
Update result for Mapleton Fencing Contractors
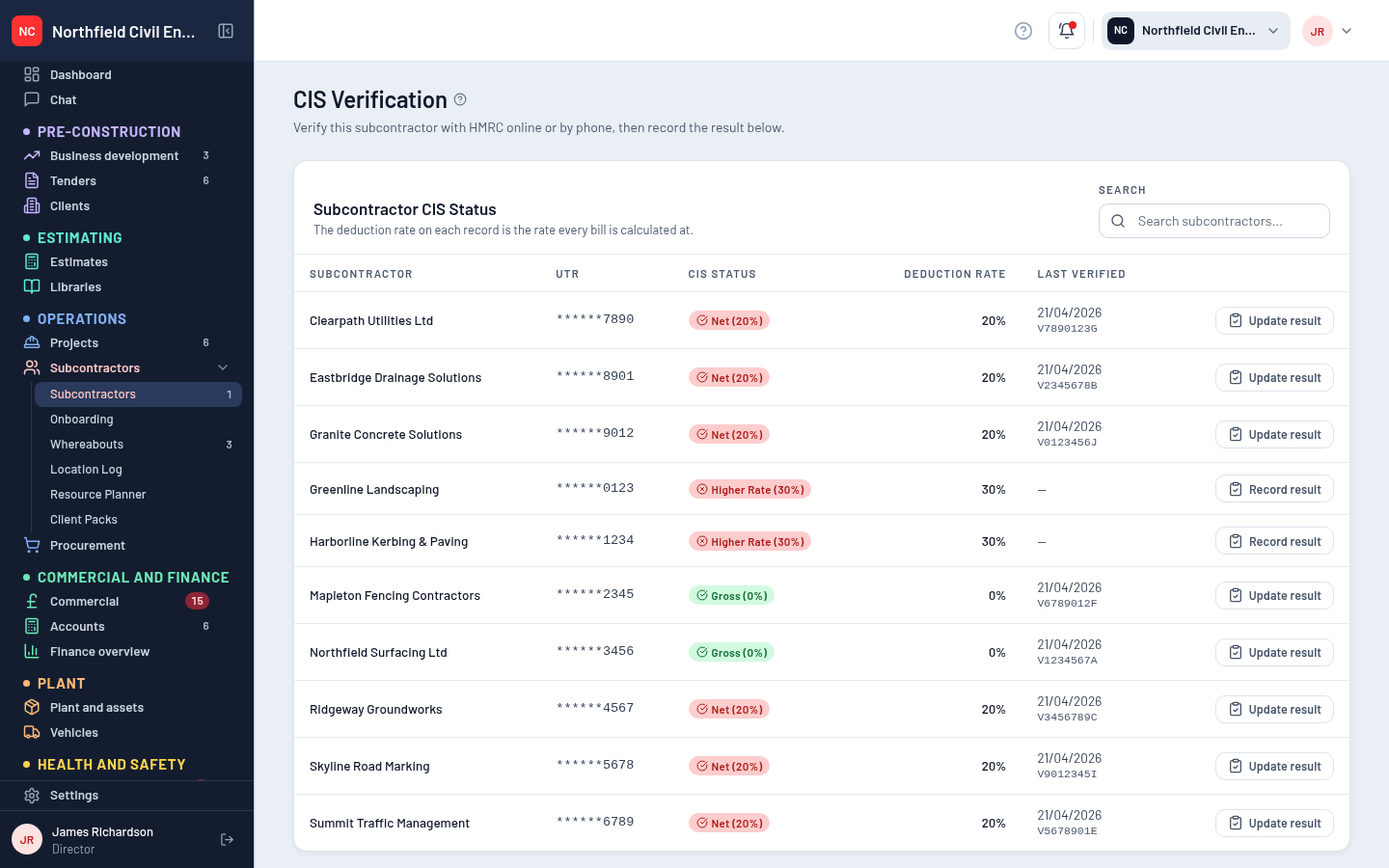click(x=1274, y=596)
